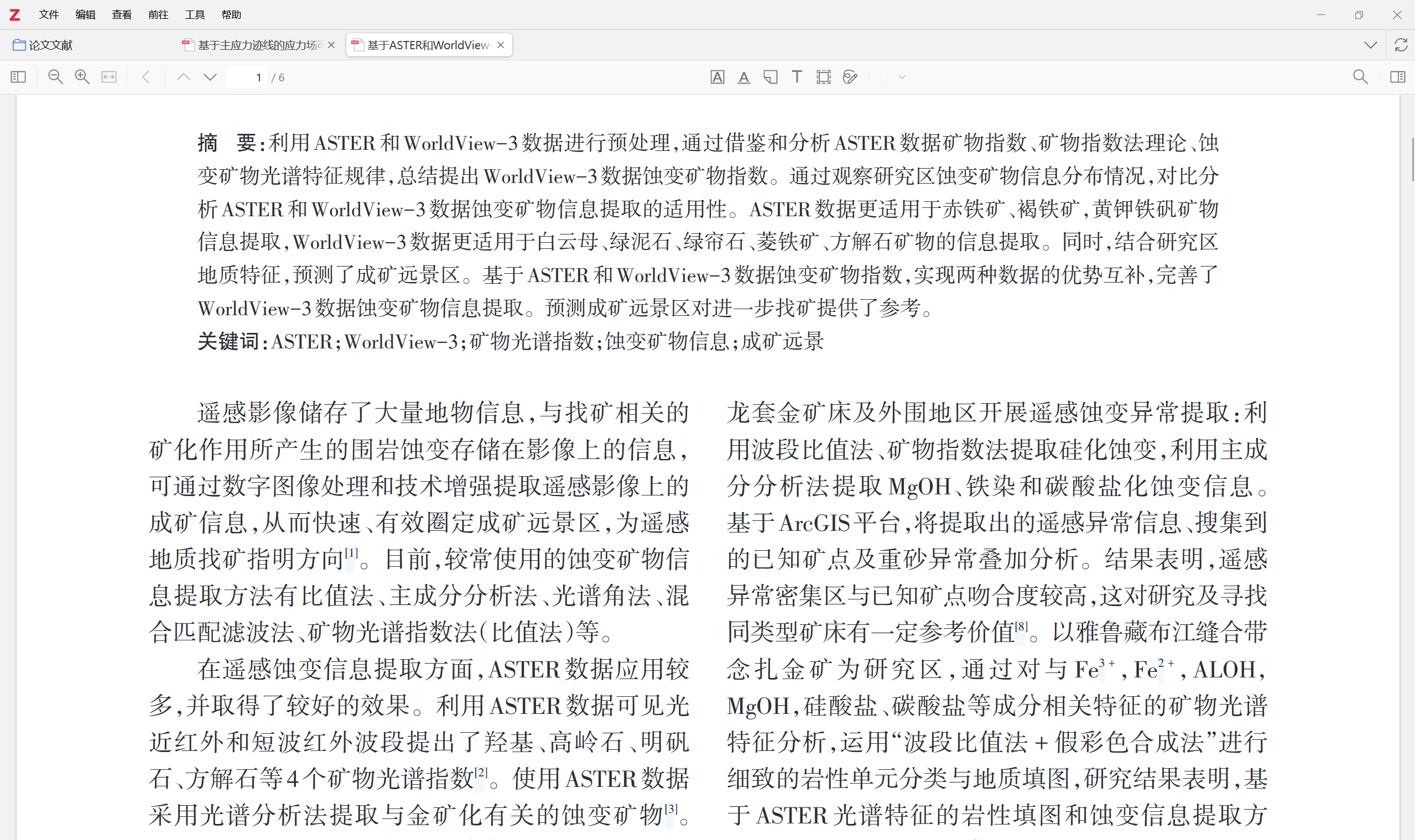Screen dimensions: 1415x840
Task: Click the sync refresh icon
Action: tap(1400, 45)
